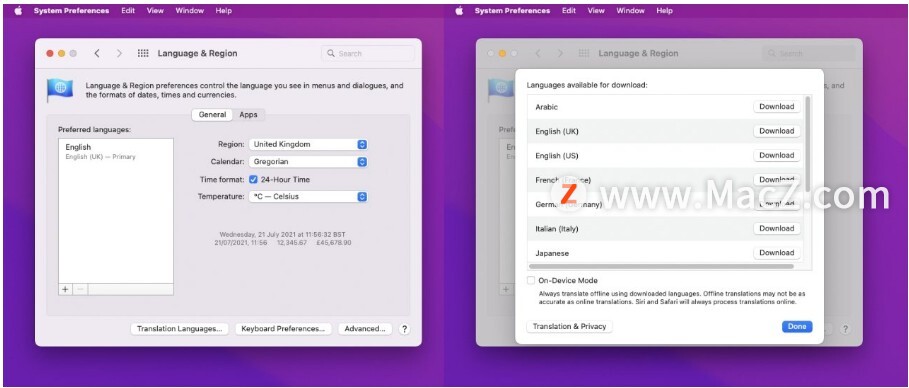Open View menu in left menu bar
The width and height of the screenshot is (909, 388).
click(155, 10)
